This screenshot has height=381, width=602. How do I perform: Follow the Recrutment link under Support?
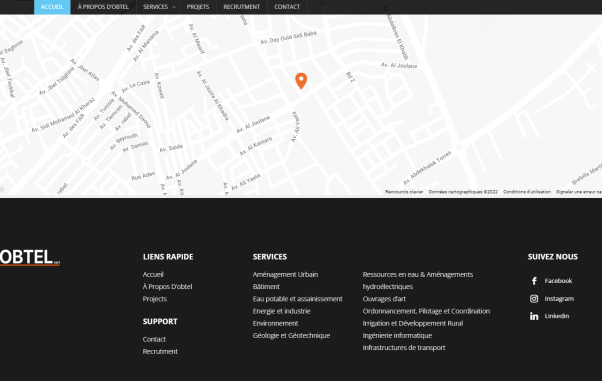click(160, 351)
